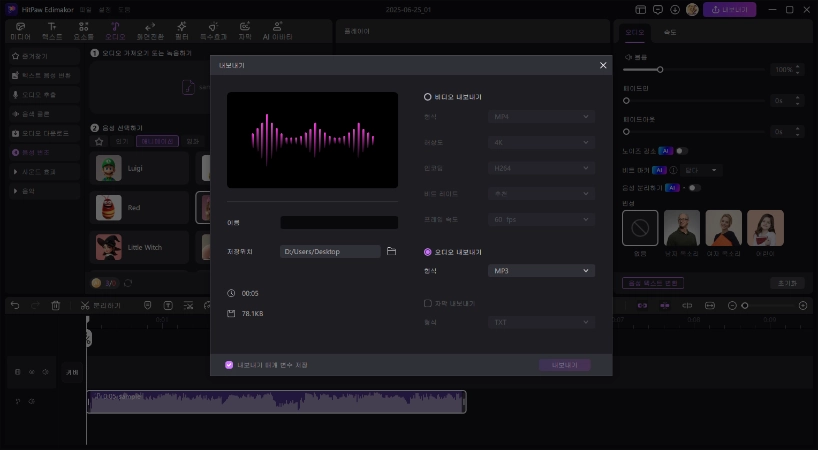Switch to the 속도 (Speed) tab
818x450 pixels.
670,32
